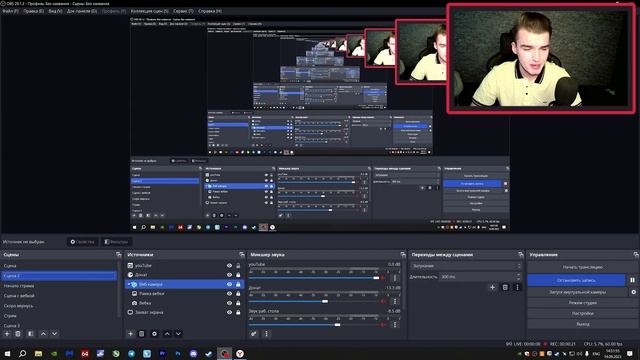
Task: Toggle lock on Донат source
Action: [x=238, y=275]
